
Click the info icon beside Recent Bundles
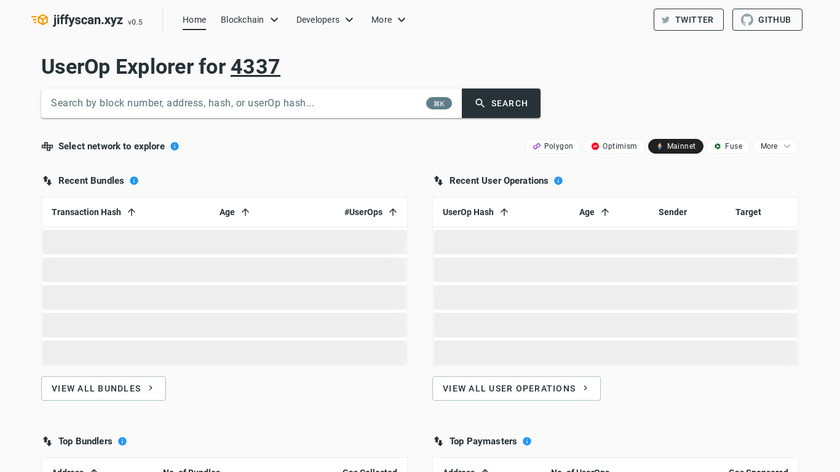coord(134,181)
